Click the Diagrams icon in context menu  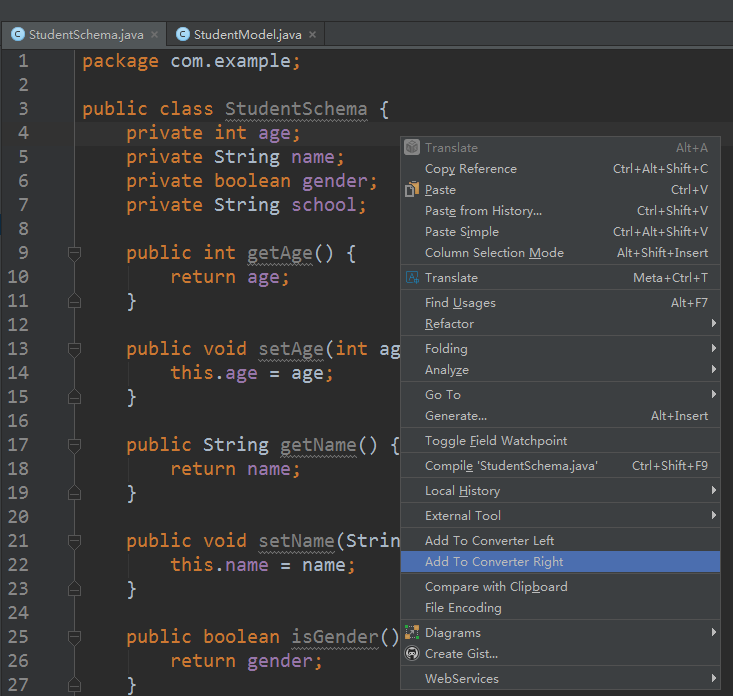tap(412, 632)
